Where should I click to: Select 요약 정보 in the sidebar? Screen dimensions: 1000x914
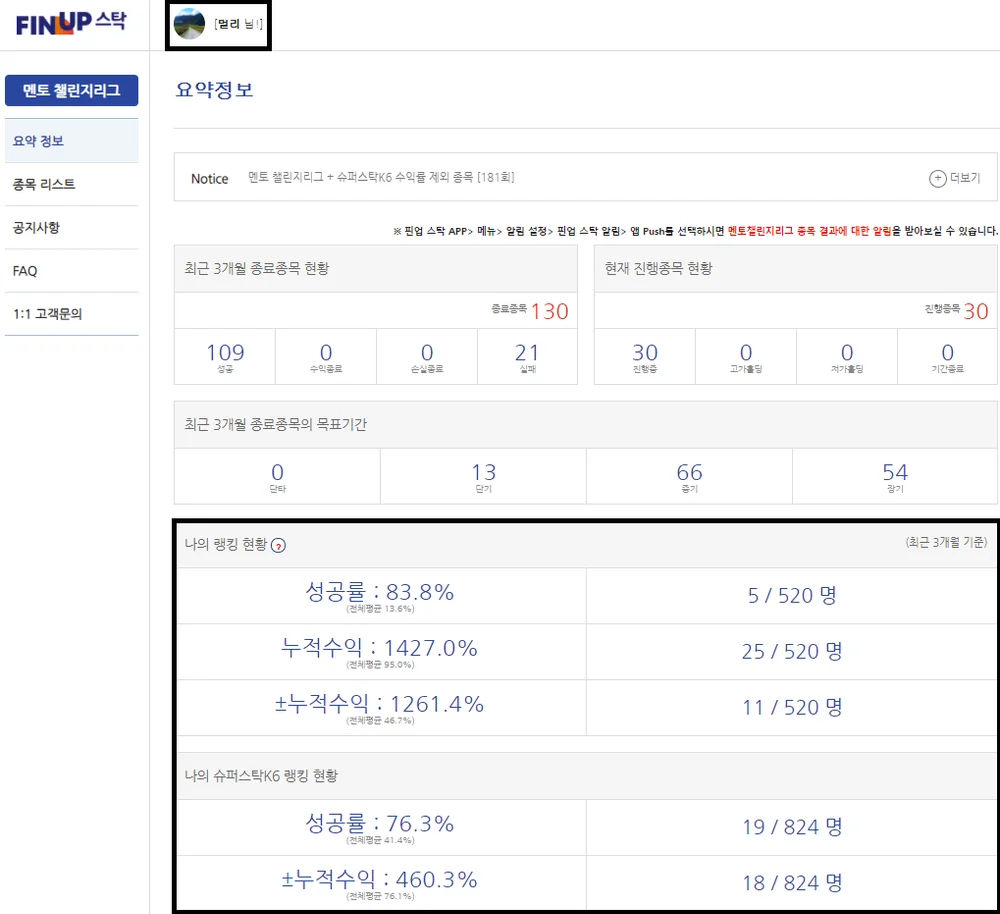39,141
